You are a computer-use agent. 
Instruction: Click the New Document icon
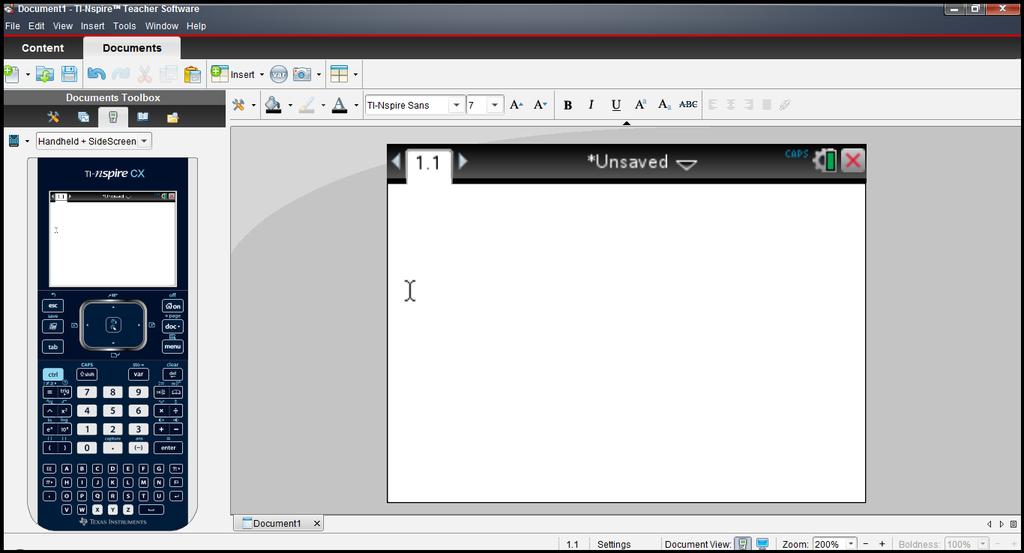[x=11, y=74]
